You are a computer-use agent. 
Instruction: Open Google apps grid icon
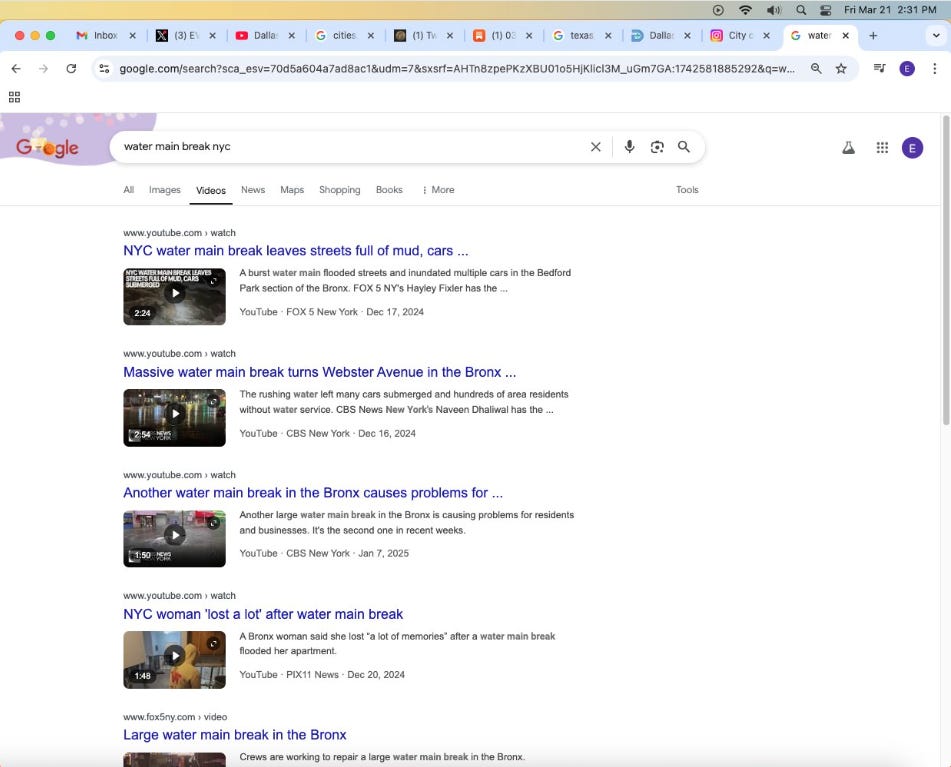[x=882, y=147]
